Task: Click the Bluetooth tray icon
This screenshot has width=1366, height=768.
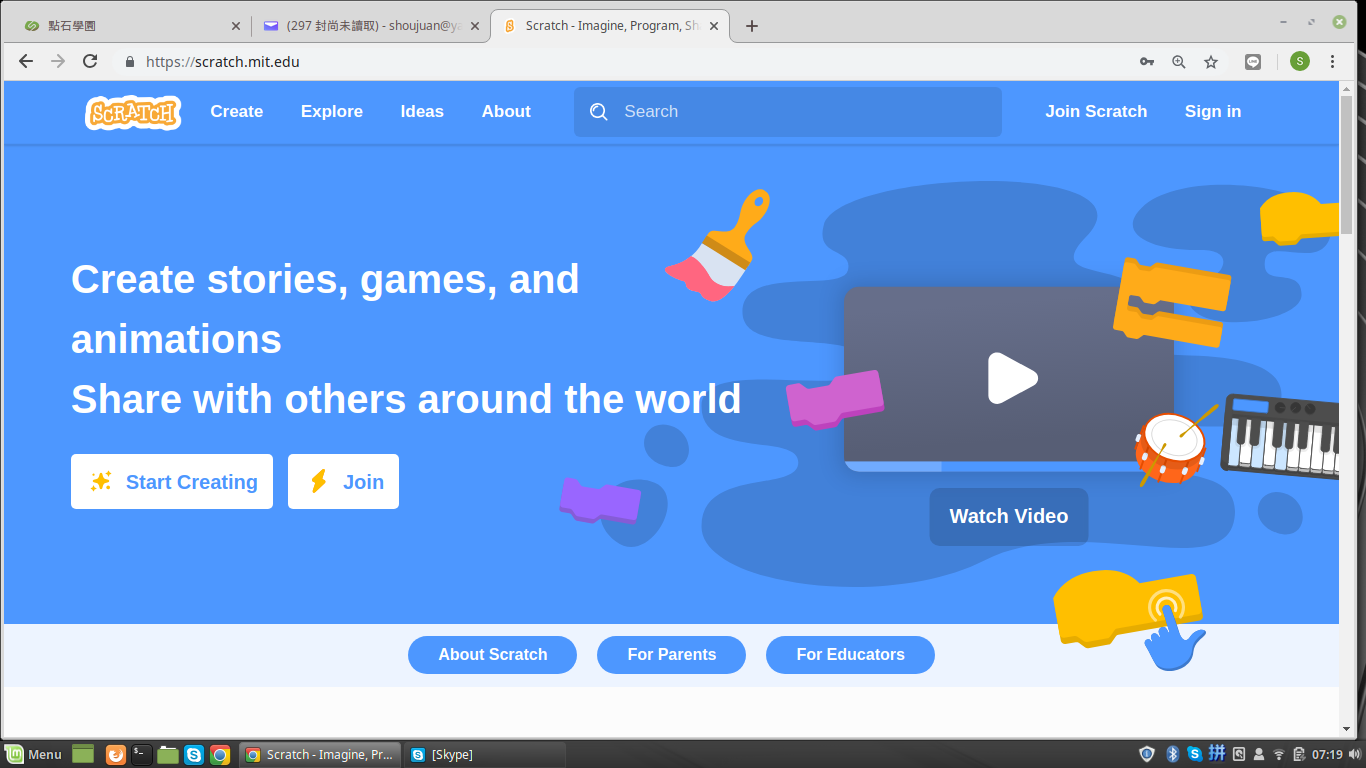Action: point(1173,754)
